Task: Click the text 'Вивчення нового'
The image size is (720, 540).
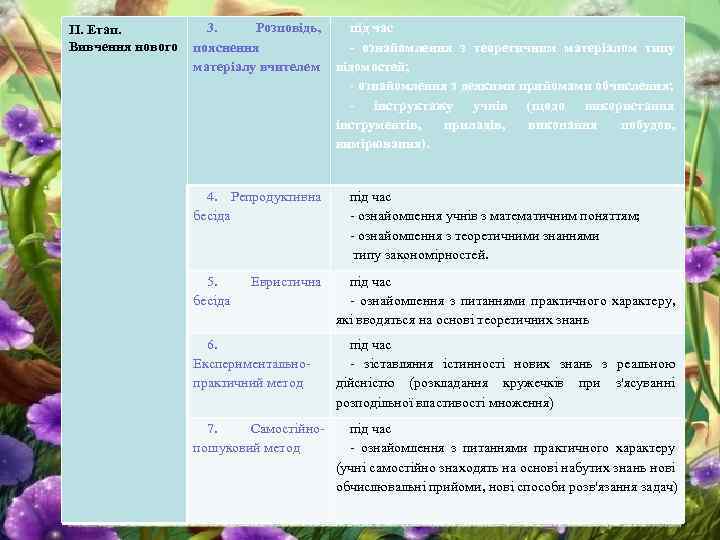Action: 123,47
